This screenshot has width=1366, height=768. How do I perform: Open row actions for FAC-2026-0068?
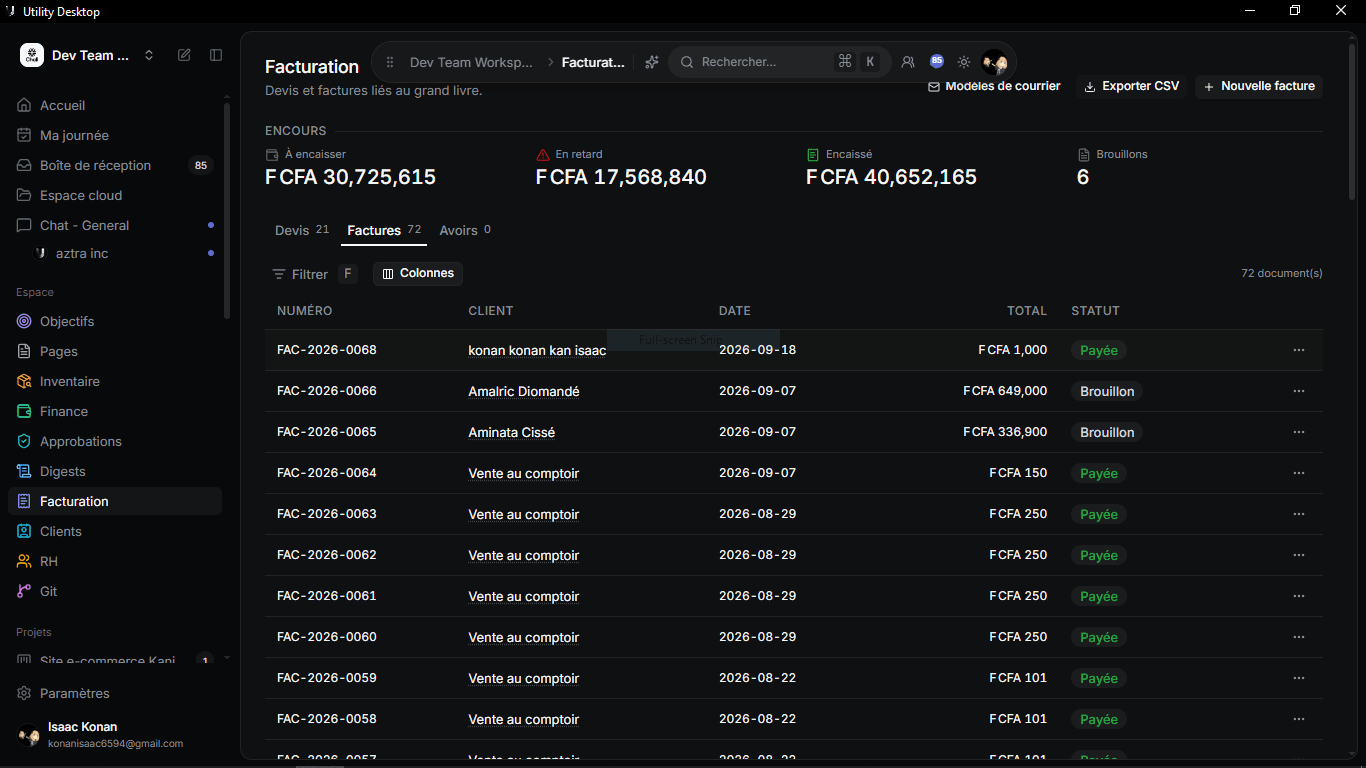(1299, 350)
